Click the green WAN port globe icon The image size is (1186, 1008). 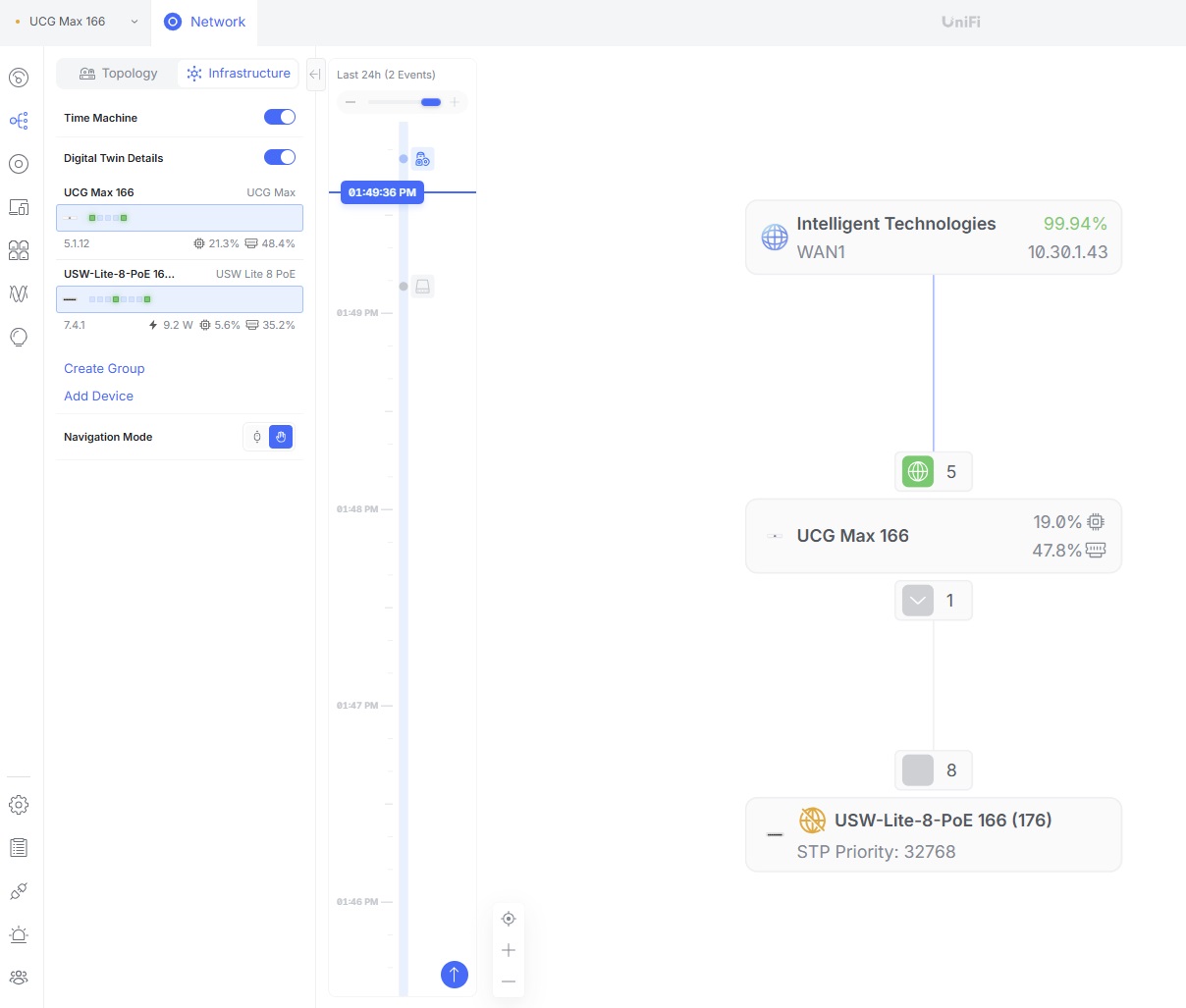point(918,472)
